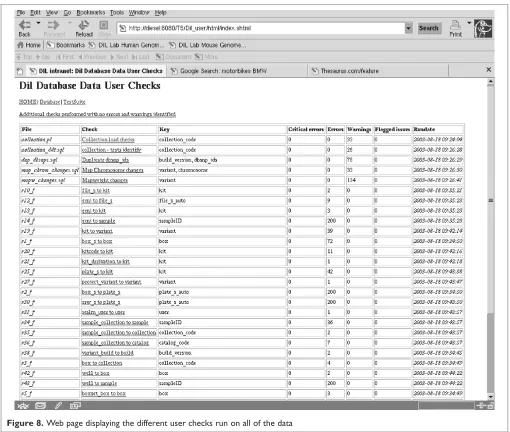
Task: Open the Bookmarks menu in menu bar
Action: (x=91, y=13)
